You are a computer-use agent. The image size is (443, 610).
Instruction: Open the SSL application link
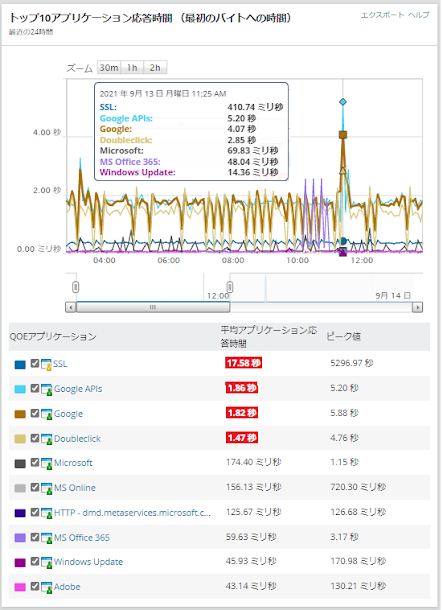(60, 364)
